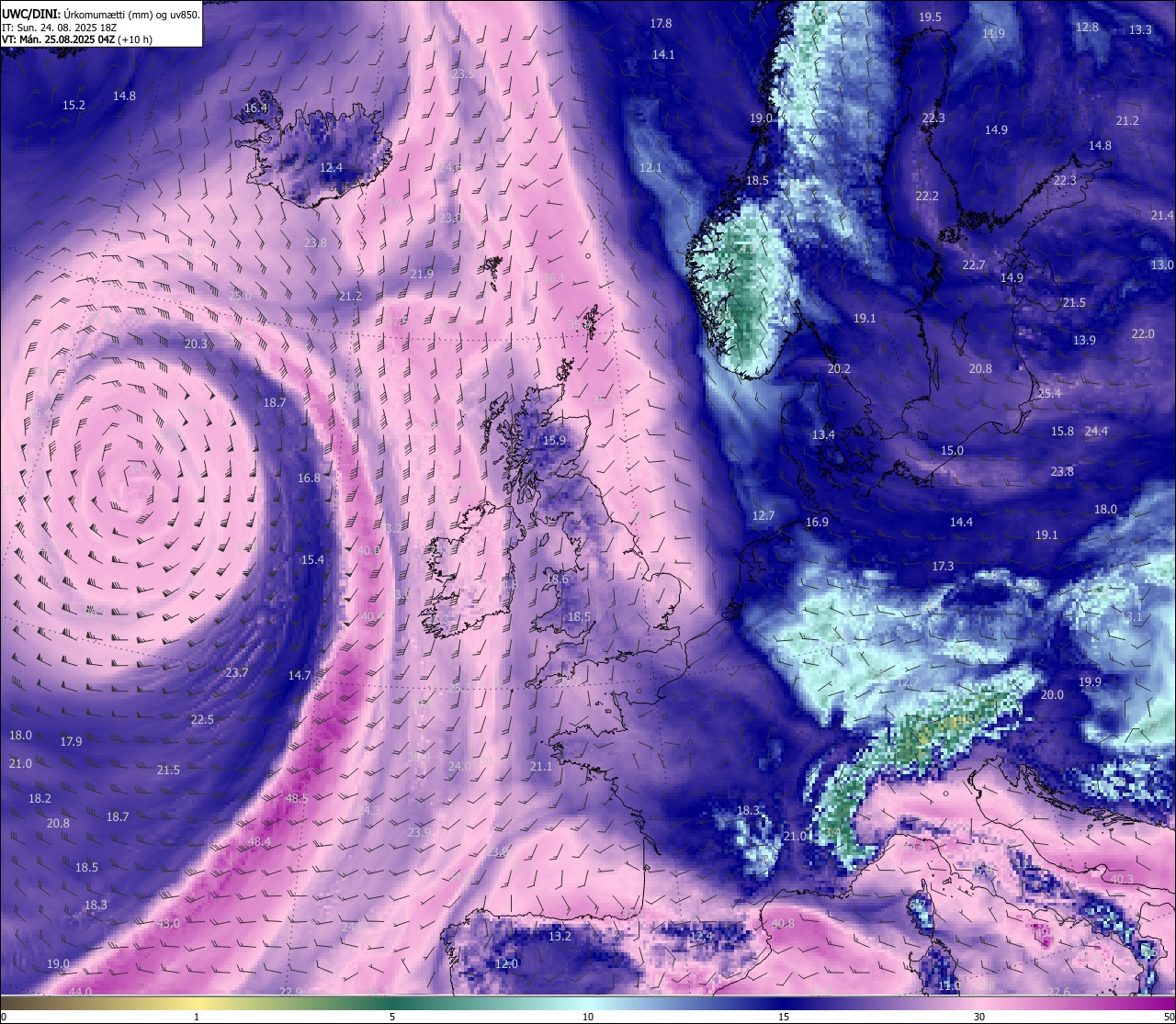Click the 'VT: Mán. 25.08.2025 04Z' valid time line
This screenshot has height=1024, width=1176.
click(x=77, y=39)
